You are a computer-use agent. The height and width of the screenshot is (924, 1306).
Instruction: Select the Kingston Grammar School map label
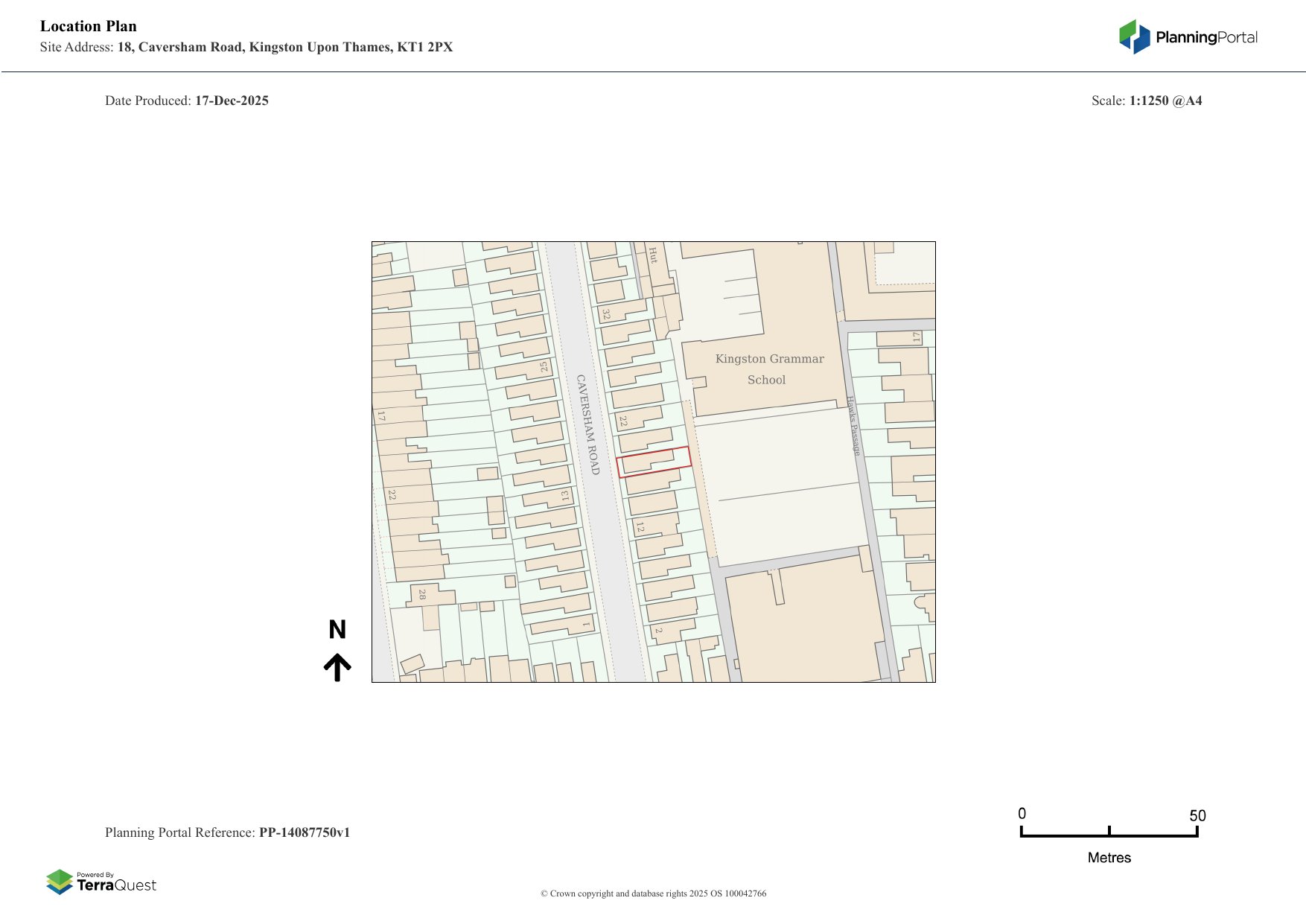(769, 369)
